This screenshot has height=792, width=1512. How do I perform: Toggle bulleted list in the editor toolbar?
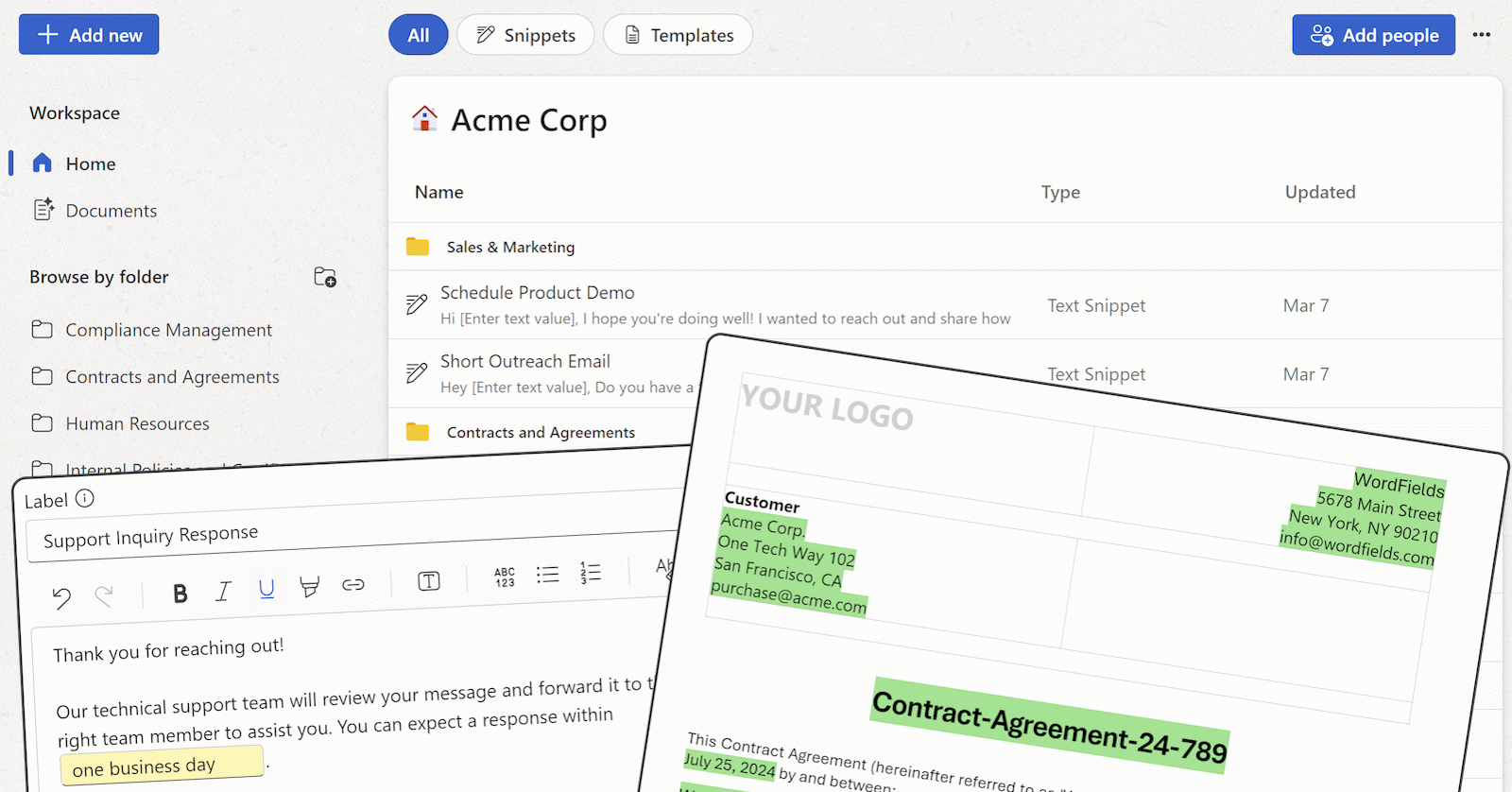(x=548, y=574)
